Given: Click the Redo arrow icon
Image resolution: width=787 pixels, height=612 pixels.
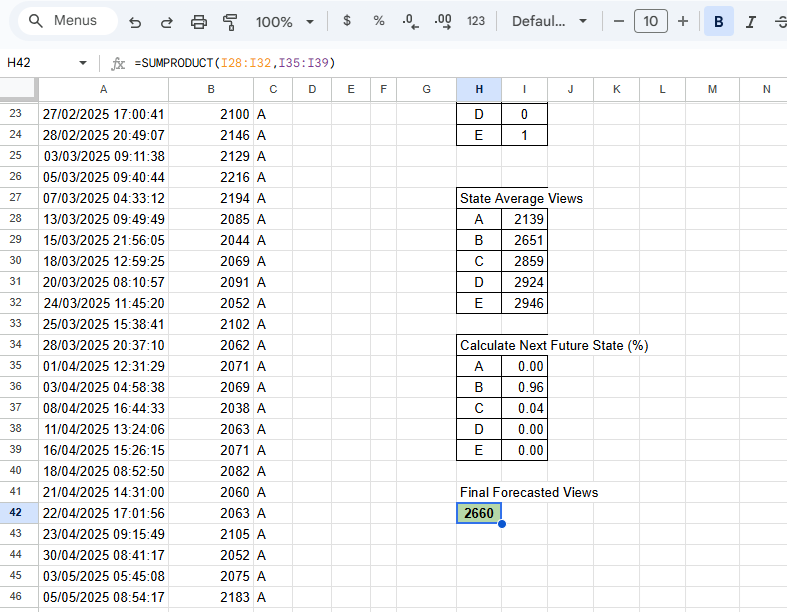Looking at the screenshot, I should pos(167,21).
